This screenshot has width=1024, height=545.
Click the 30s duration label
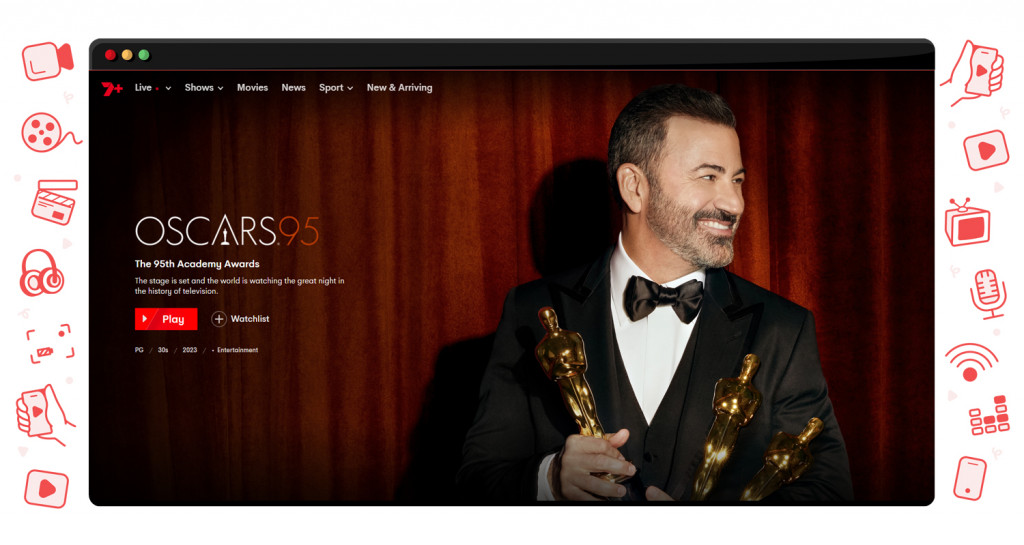coord(163,350)
